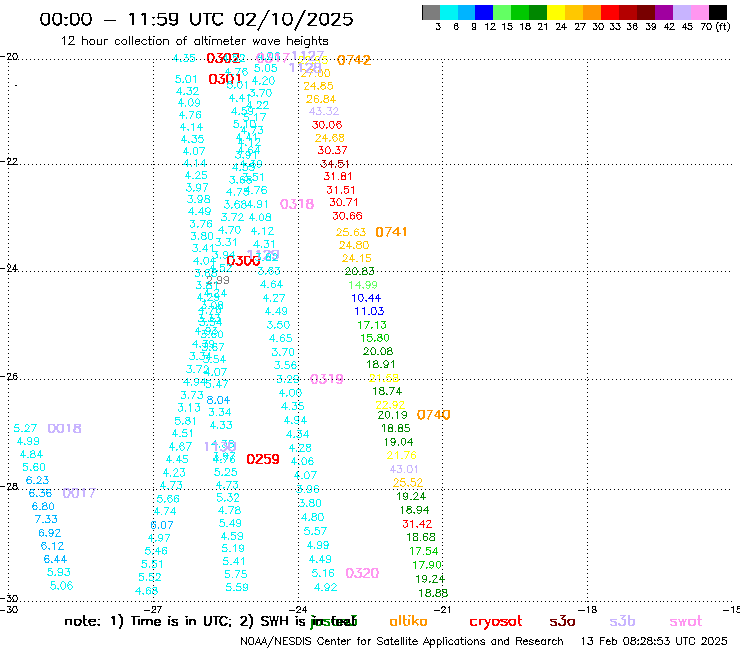The height and width of the screenshot is (650, 740).
Task: Click the cyan swatch in the color scale
Action: pos(449,12)
